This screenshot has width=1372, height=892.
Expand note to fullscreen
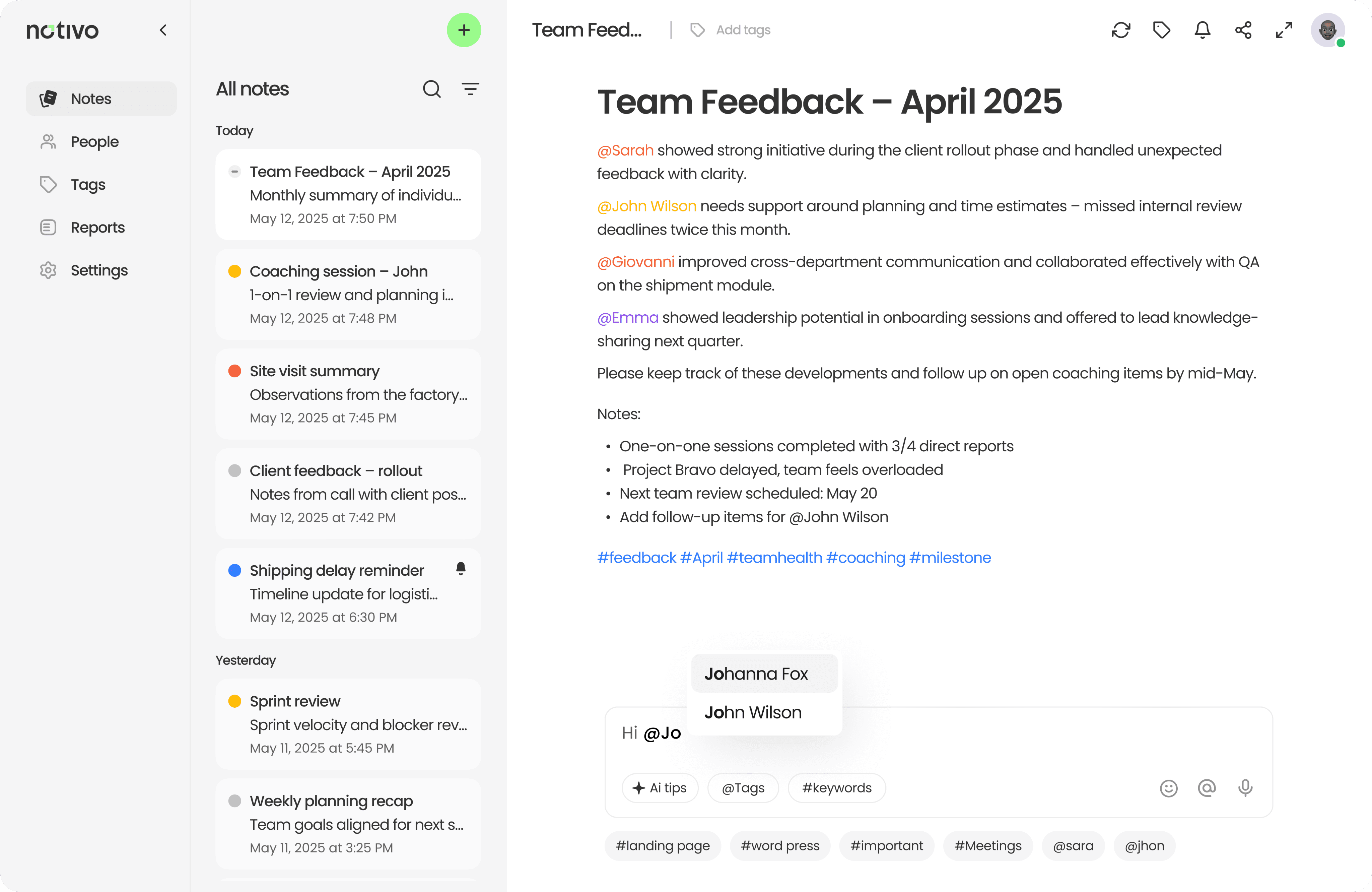click(1284, 30)
